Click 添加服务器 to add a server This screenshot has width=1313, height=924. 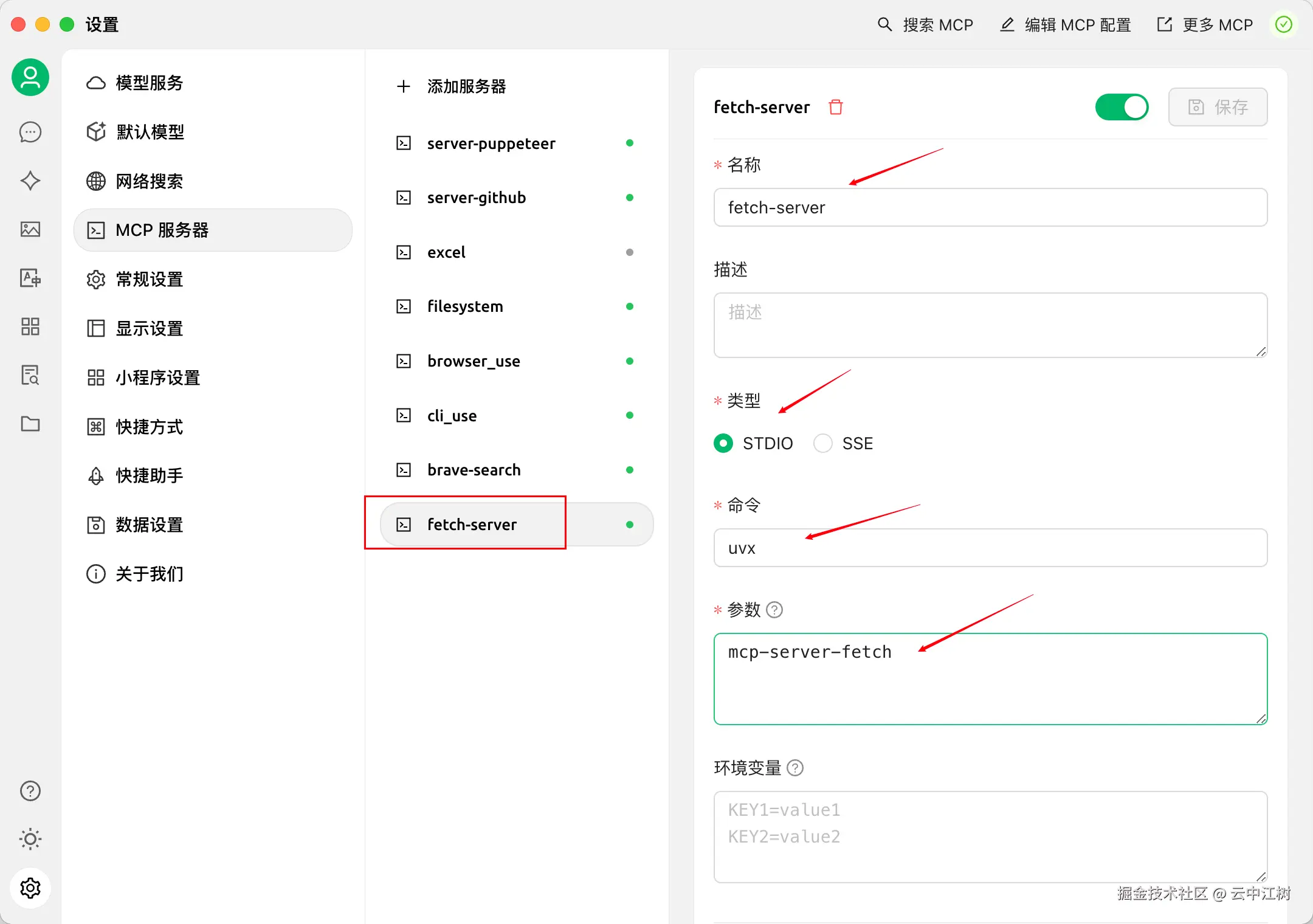pyautogui.click(x=466, y=86)
